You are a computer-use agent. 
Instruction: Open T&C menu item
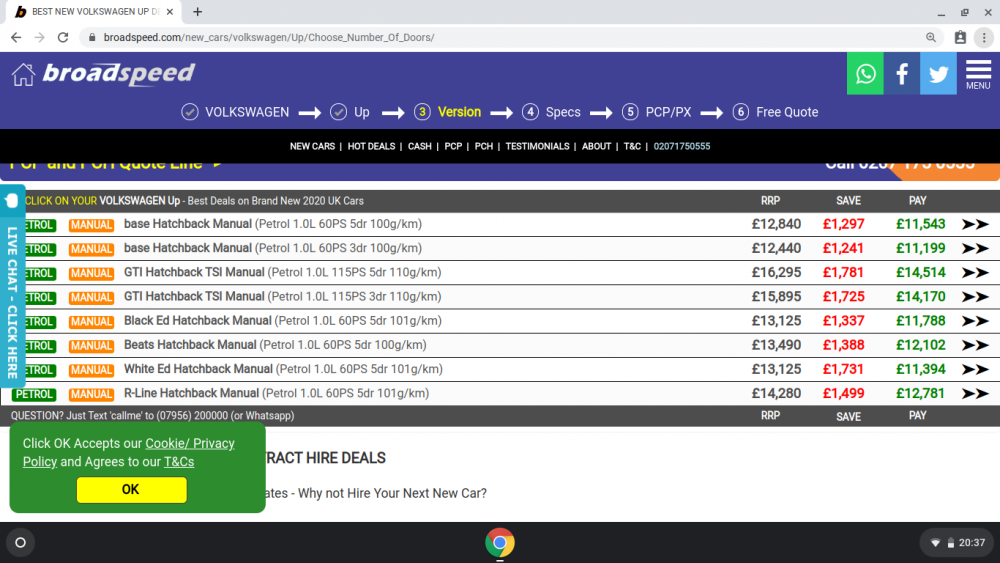pos(632,146)
